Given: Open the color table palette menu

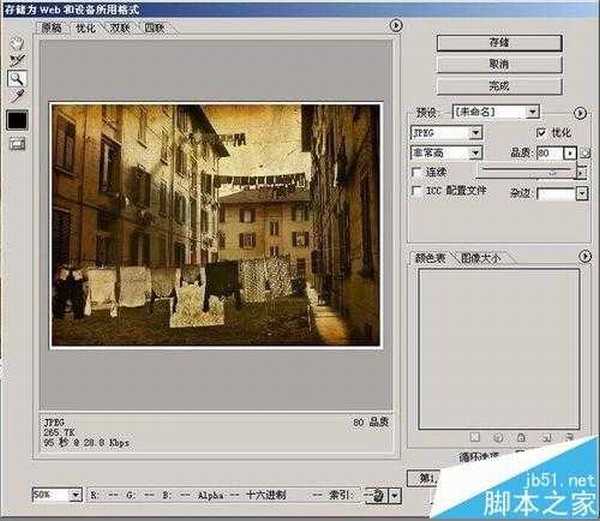Looking at the screenshot, I should click(581, 257).
